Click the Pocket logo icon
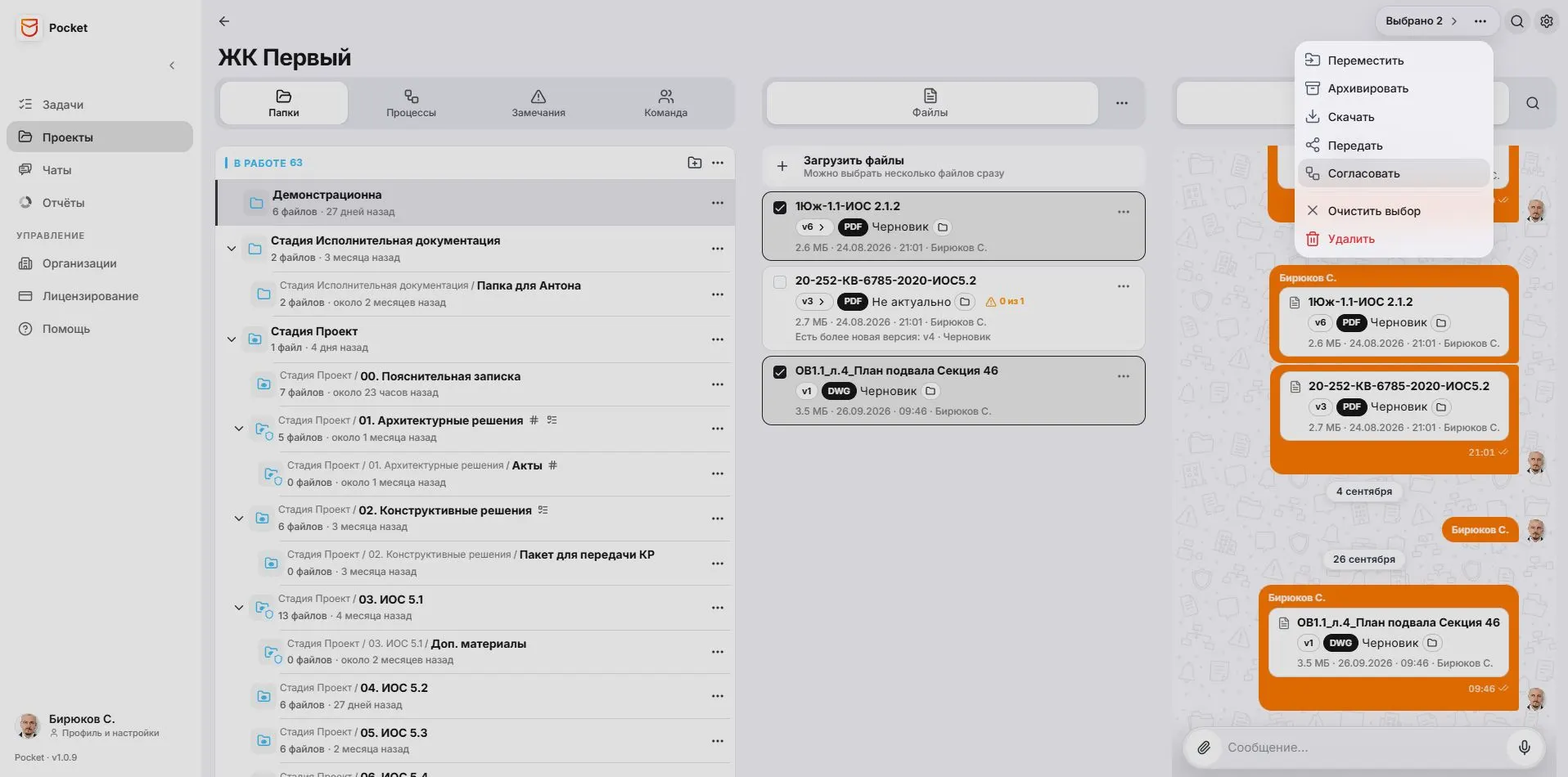The image size is (1568, 777). click(29, 28)
